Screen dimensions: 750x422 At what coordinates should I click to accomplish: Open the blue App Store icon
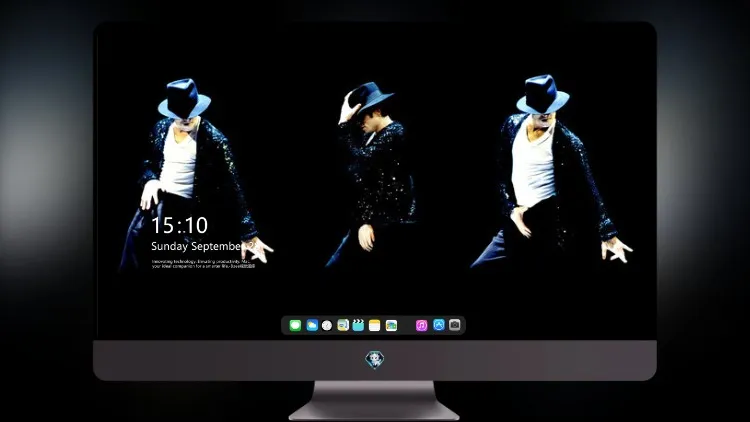click(439, 325)
